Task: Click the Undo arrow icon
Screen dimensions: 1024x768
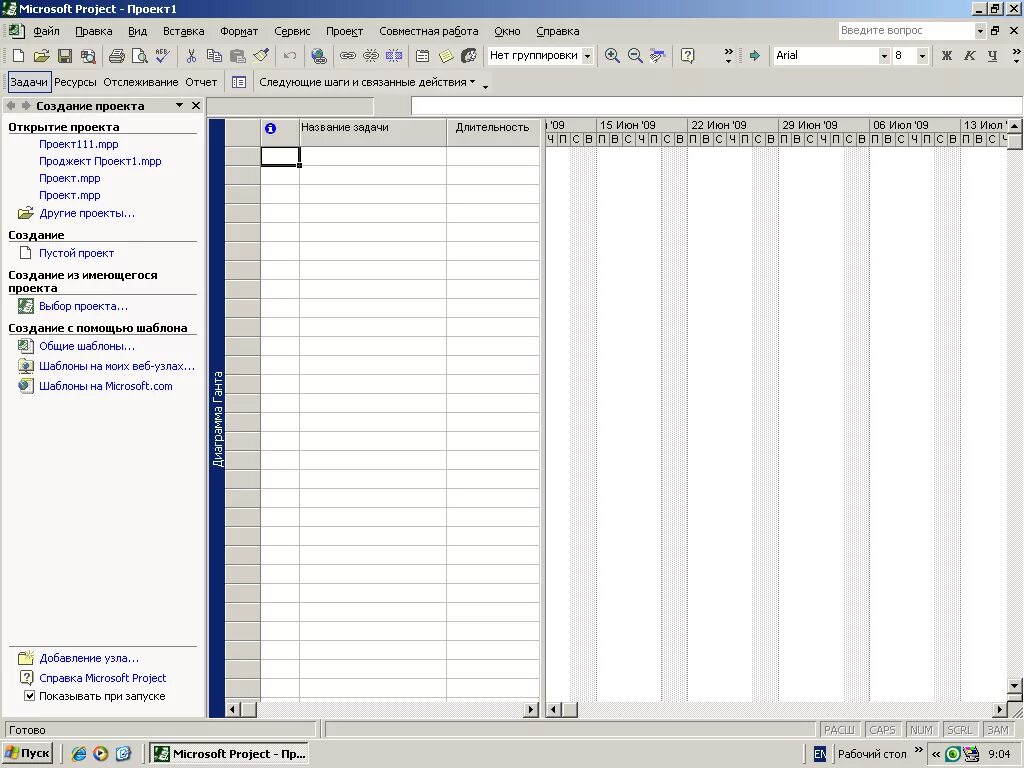Action: click(290, 56)
